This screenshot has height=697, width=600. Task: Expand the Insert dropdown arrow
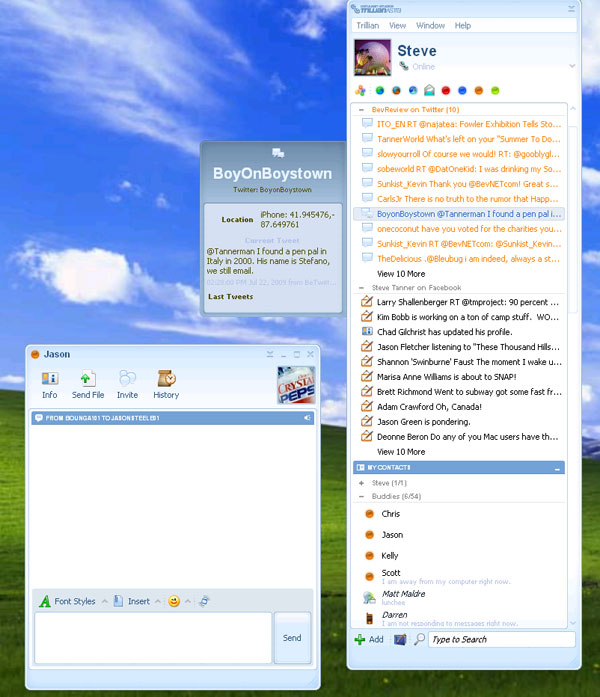point(158,601)
